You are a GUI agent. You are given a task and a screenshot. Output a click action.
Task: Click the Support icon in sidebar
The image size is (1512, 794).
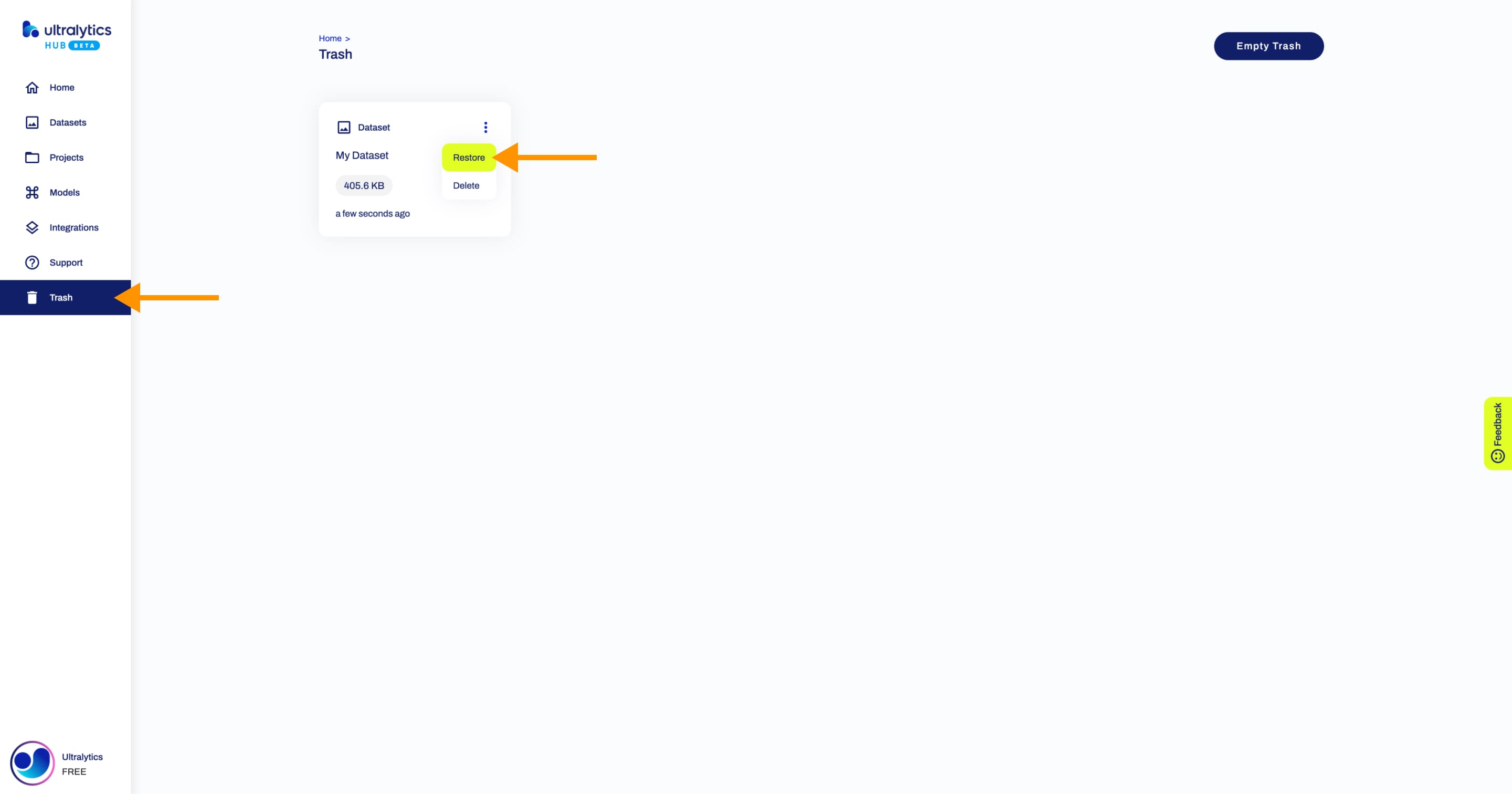tap(29, 262)
